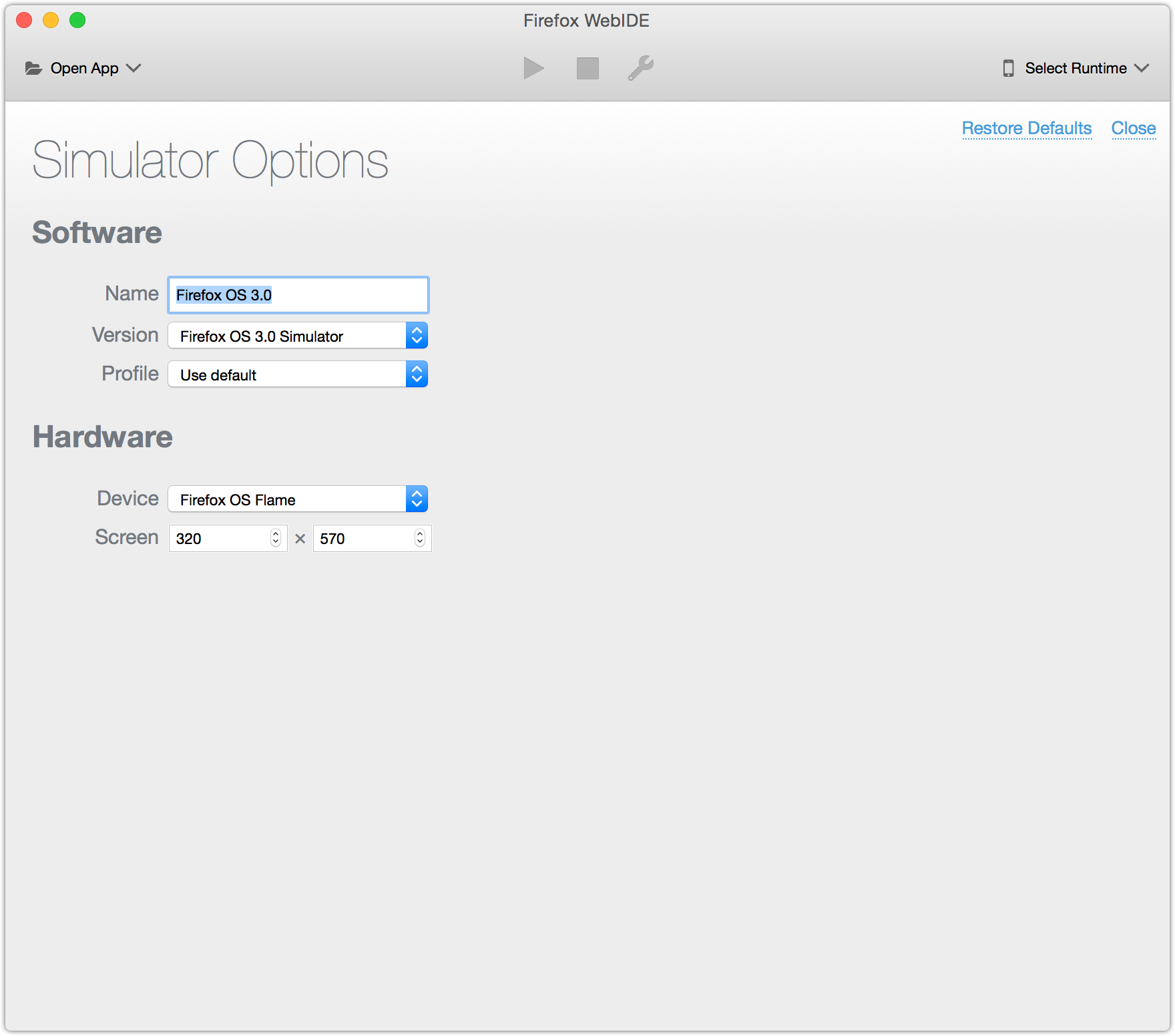This screenshot has width=1175, height=1036.
Task: Close the Firefox WebIDE window
Action: (x=24, y=20)
